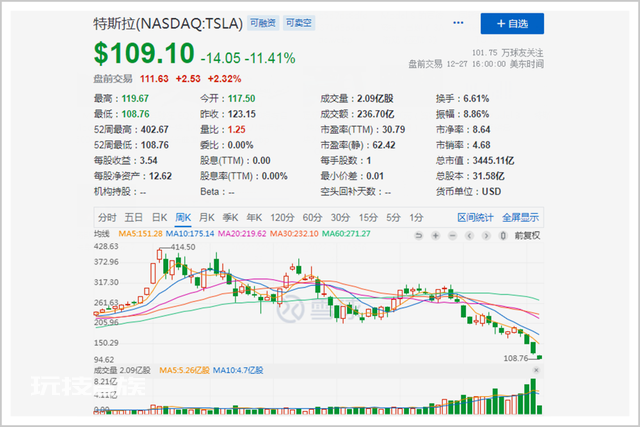
Task: Click the 可融资 tag
Action: click(263, 23)
